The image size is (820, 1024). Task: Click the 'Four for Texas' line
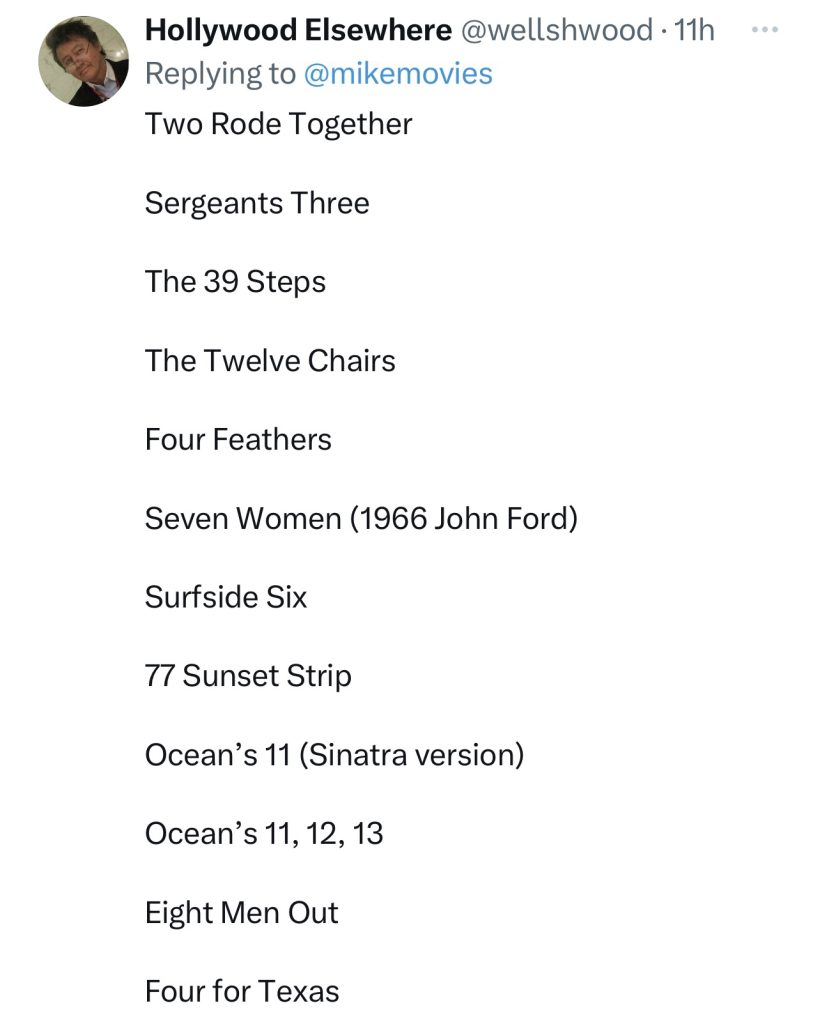(x=242, y=991)
